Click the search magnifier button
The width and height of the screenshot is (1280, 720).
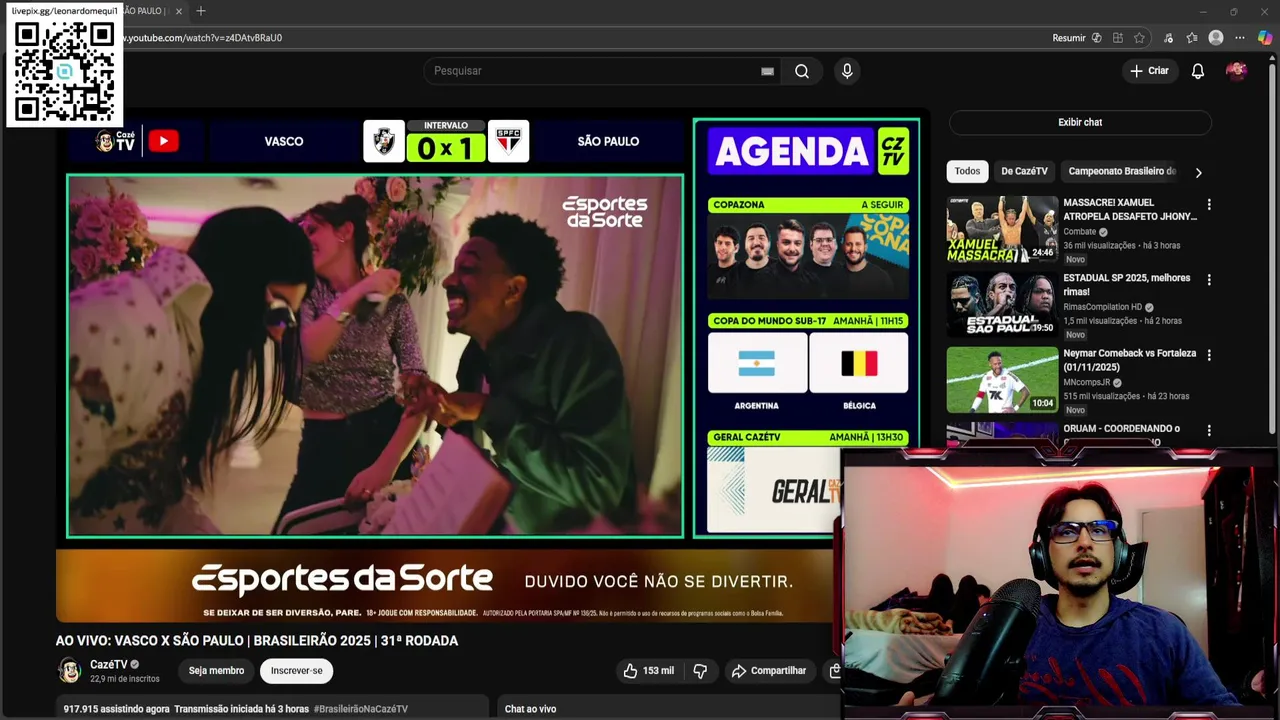point(802,71)
